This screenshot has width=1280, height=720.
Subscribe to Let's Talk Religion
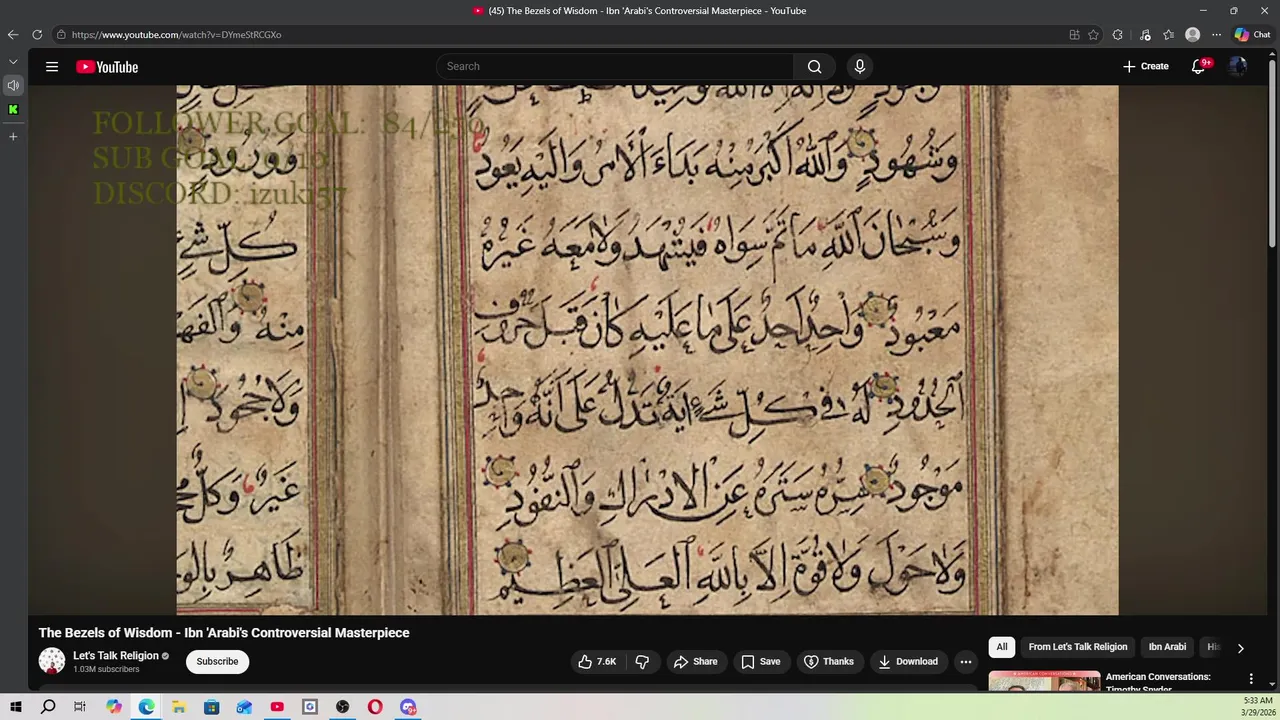(x=217, y=662)
